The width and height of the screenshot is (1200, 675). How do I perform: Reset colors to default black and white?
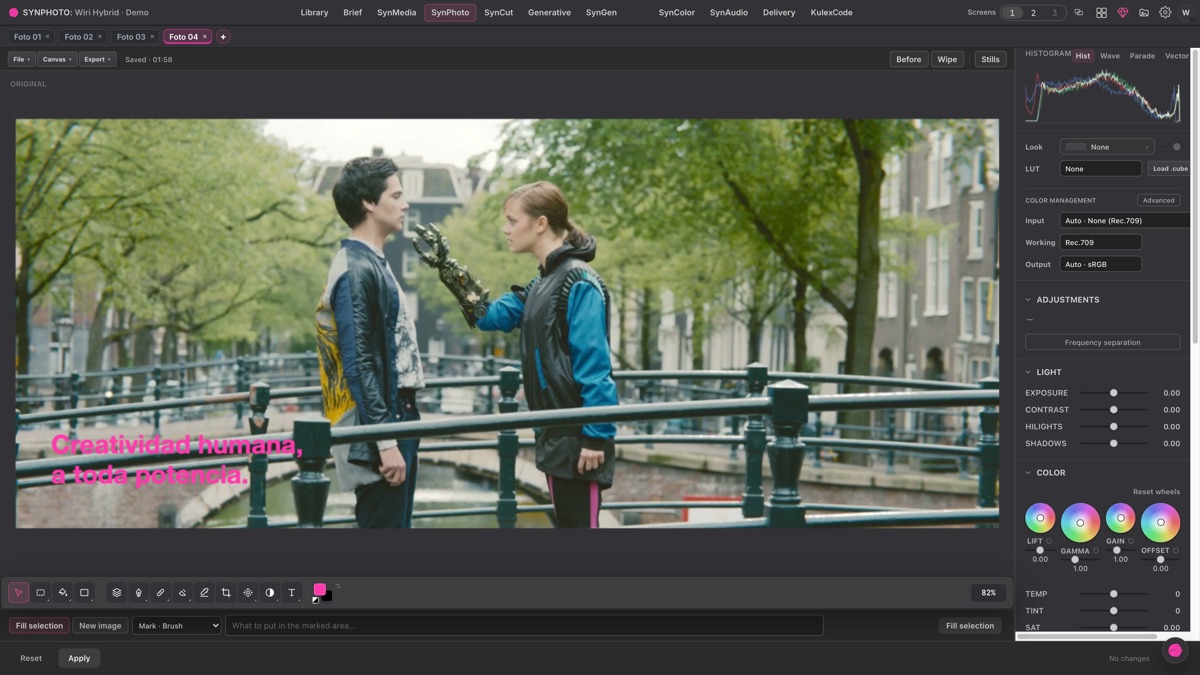(x=316, y=600)
